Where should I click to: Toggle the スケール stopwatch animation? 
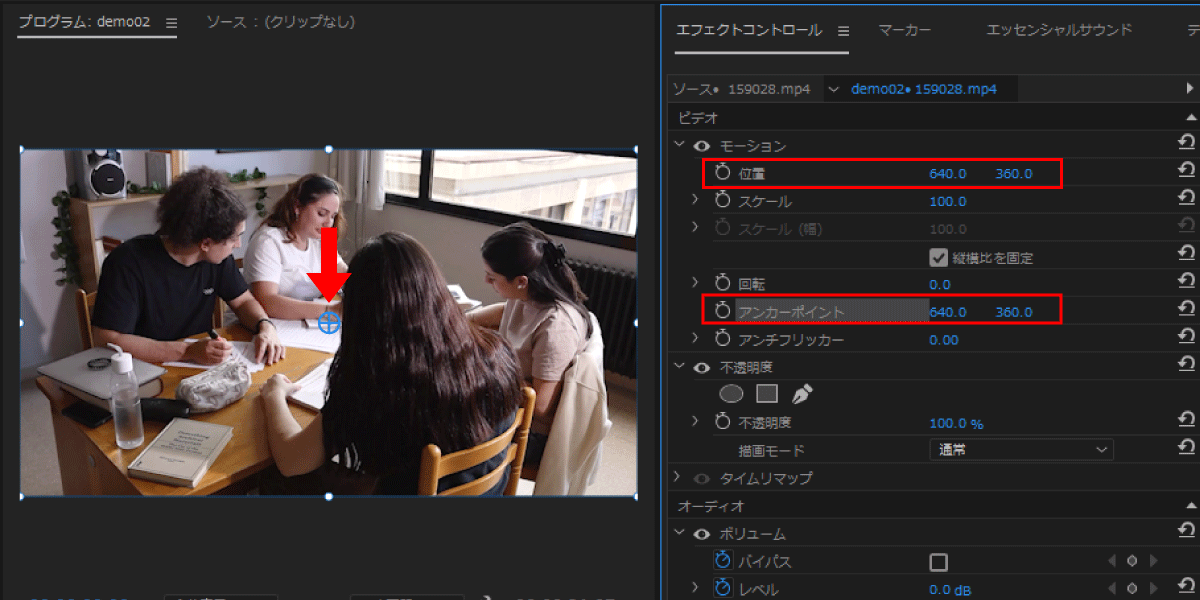[723, 201]
